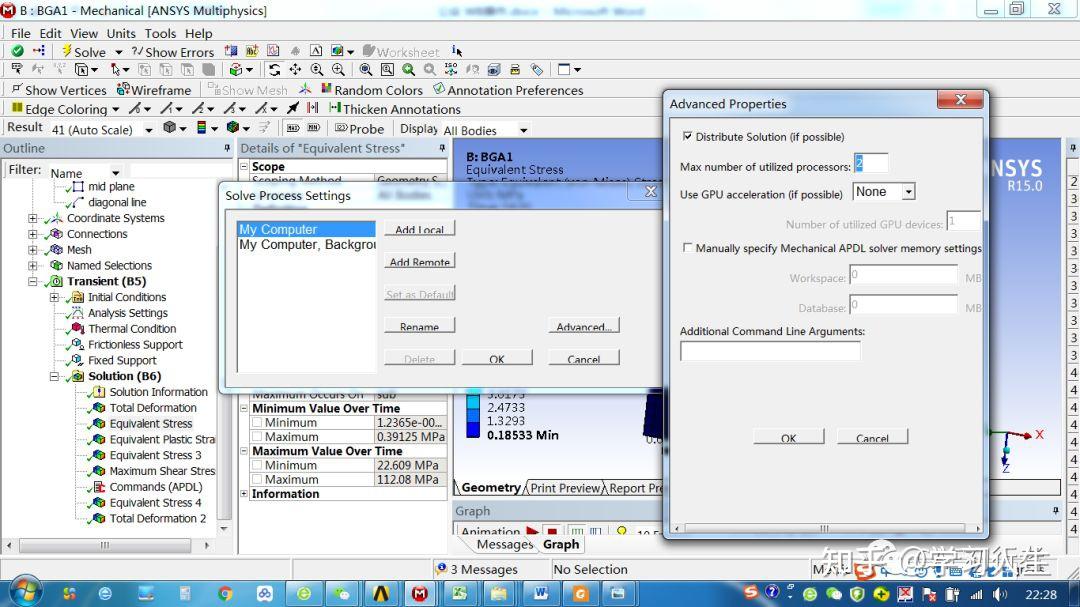Select the Show Errors tool
Viewport: 1080px width, 607px height.
pos(172,51)
